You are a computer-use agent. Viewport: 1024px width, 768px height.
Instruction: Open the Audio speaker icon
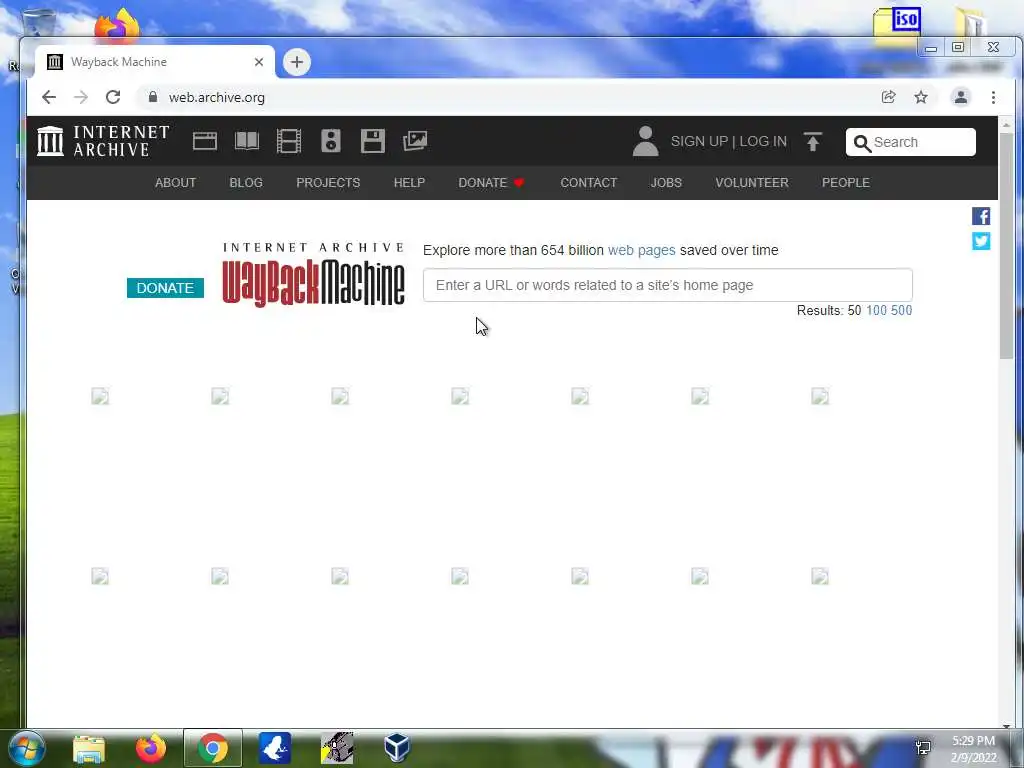(331, 141)
